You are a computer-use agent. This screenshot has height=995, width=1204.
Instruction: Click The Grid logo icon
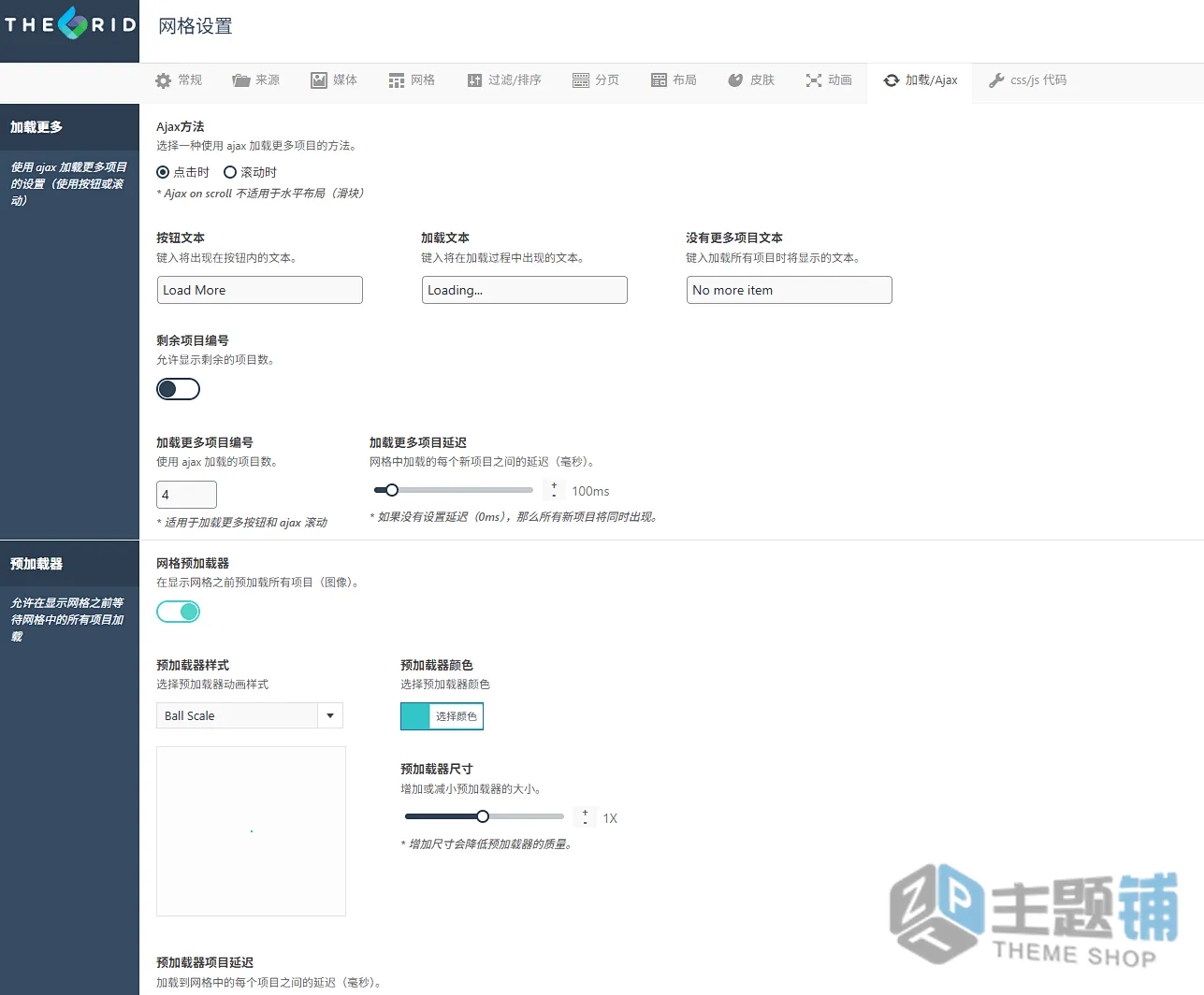pyautogui.click(x=72, y=23)
